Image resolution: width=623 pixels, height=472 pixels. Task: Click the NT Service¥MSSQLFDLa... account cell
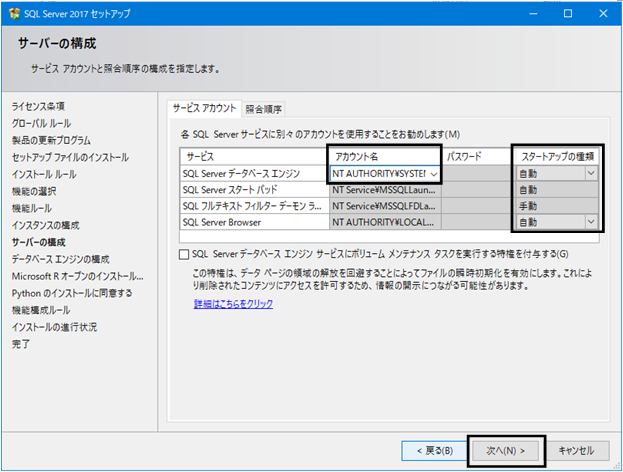pos(385,206)
